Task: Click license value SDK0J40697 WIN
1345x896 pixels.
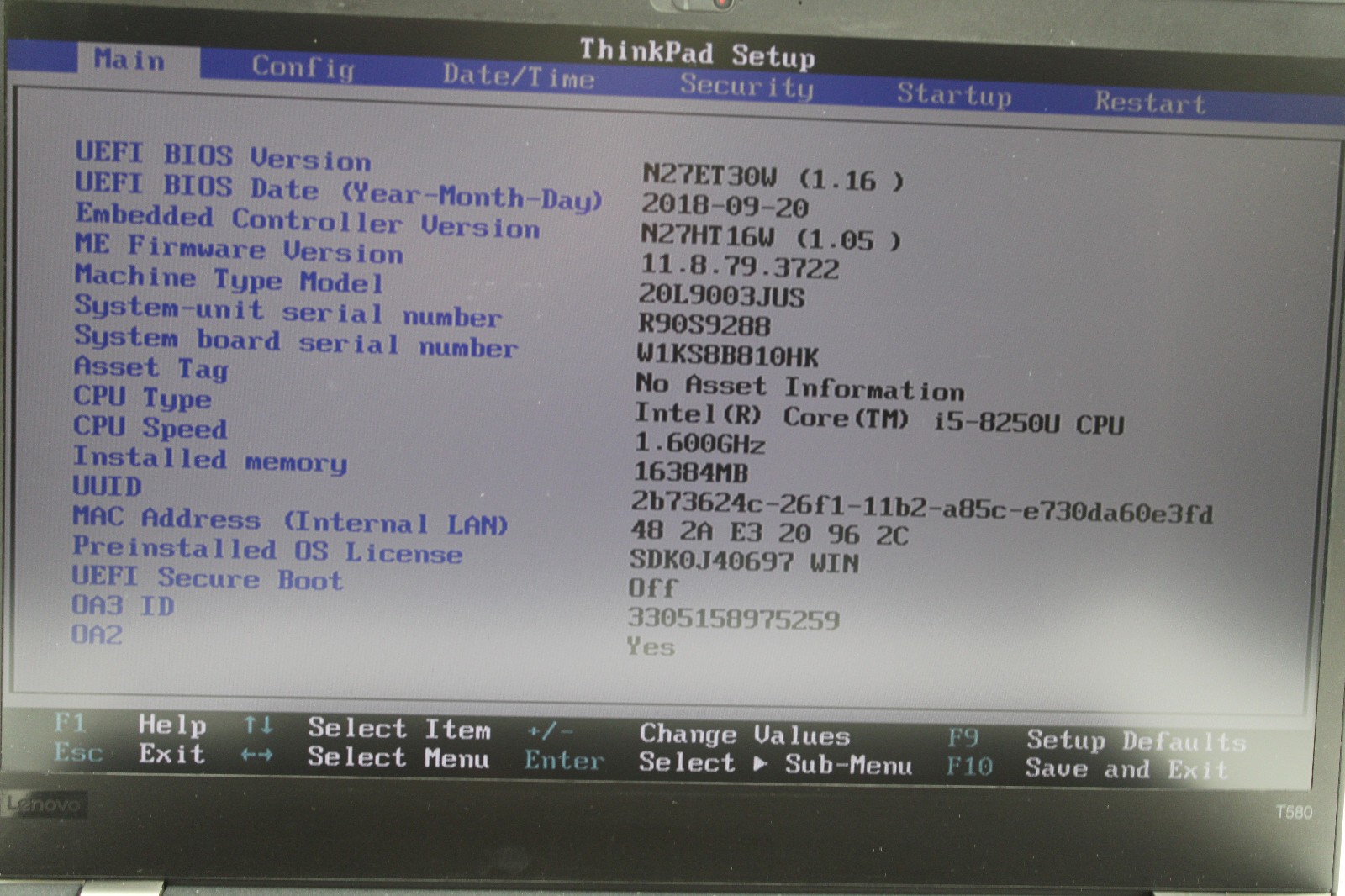Action: point(745,561)
